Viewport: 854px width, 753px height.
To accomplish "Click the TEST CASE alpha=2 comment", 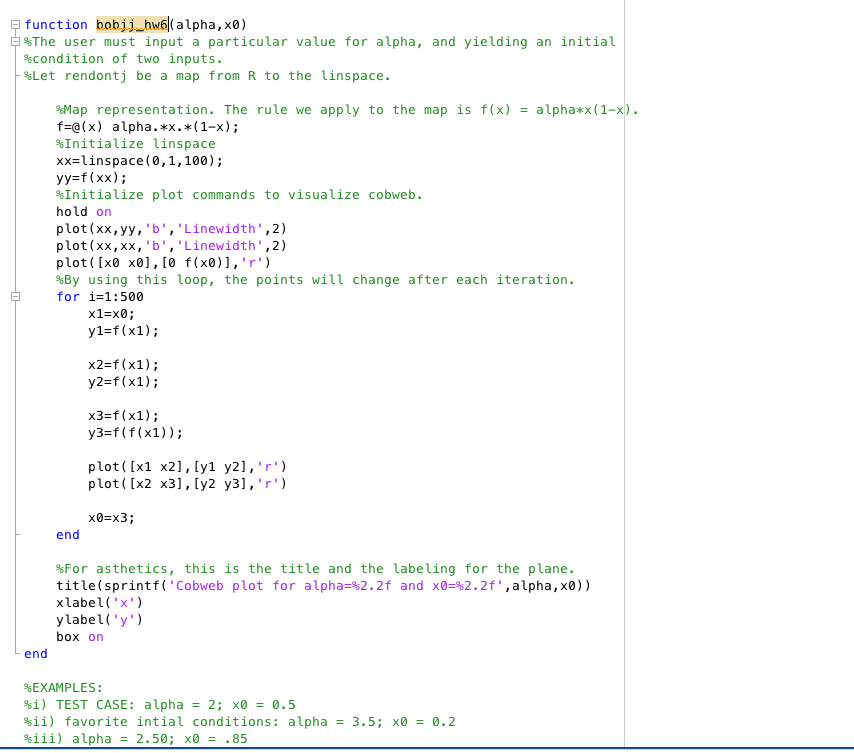I will (x=150, y=704).
